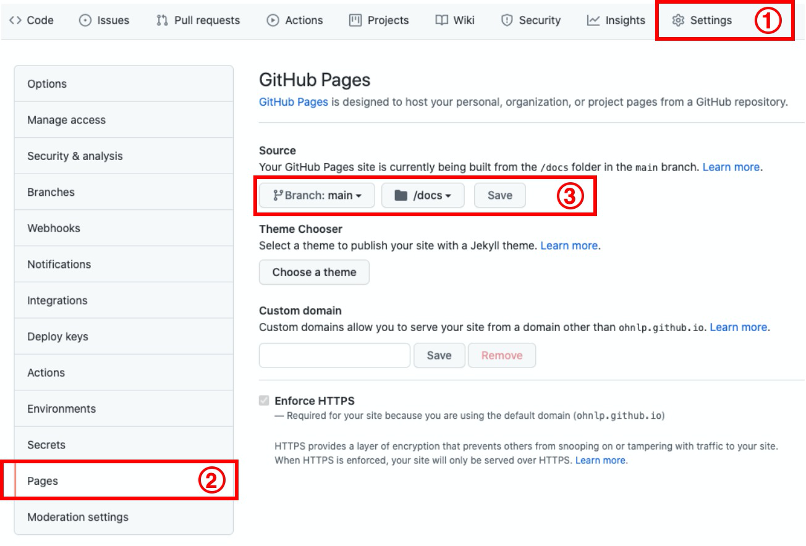Viewport: 806px width, 546px height.
Task: Click the folder icon beside /docs
Action: pyautogui.click(x=401, y=195)
